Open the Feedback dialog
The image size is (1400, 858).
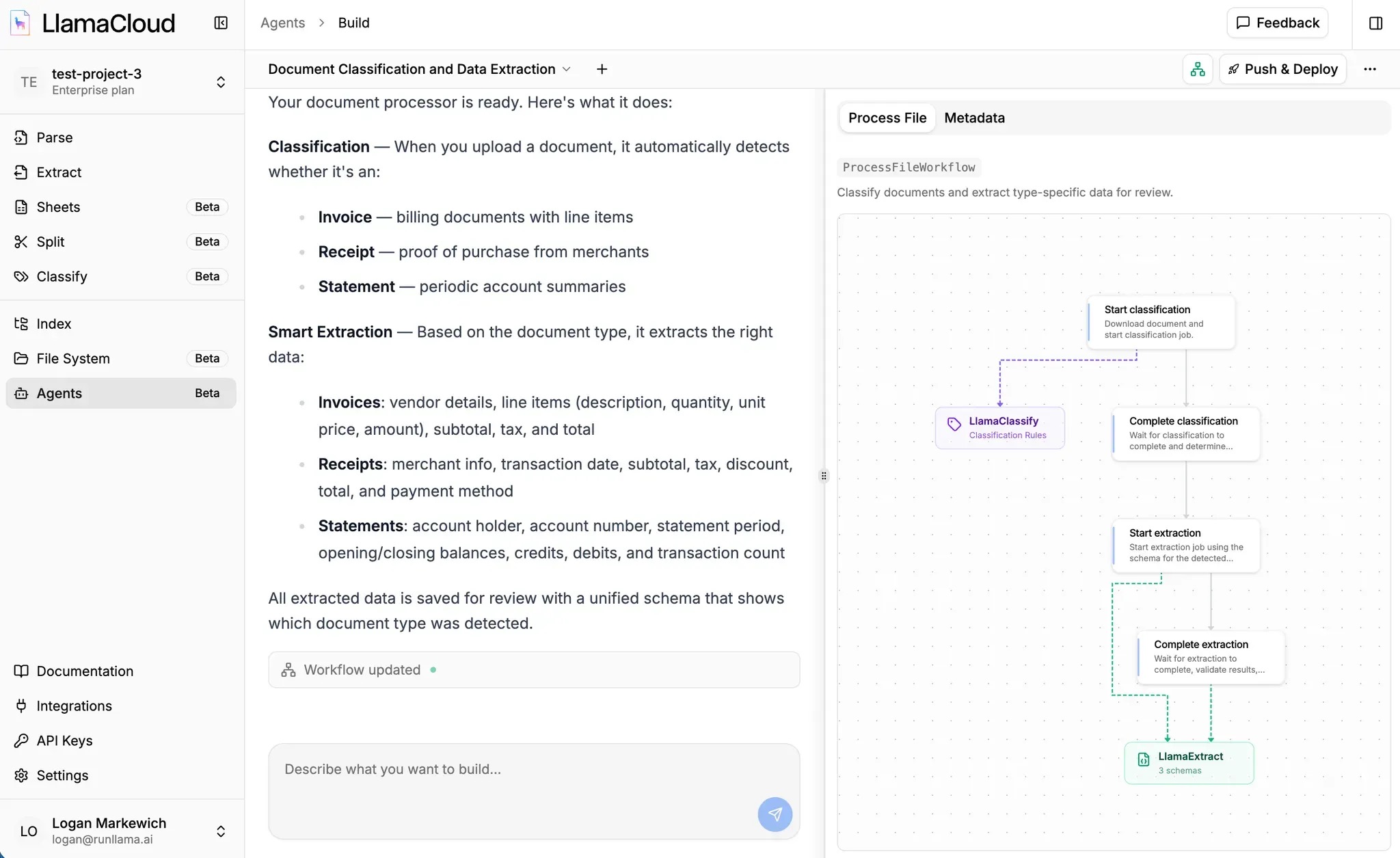coord(1277,23)
